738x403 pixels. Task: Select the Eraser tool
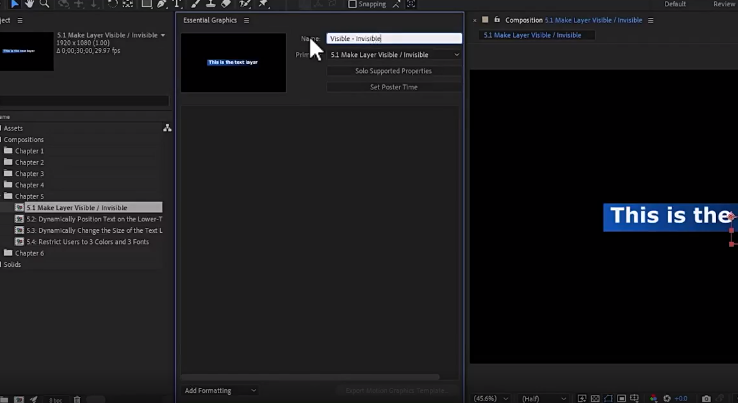tap(226, 4)
